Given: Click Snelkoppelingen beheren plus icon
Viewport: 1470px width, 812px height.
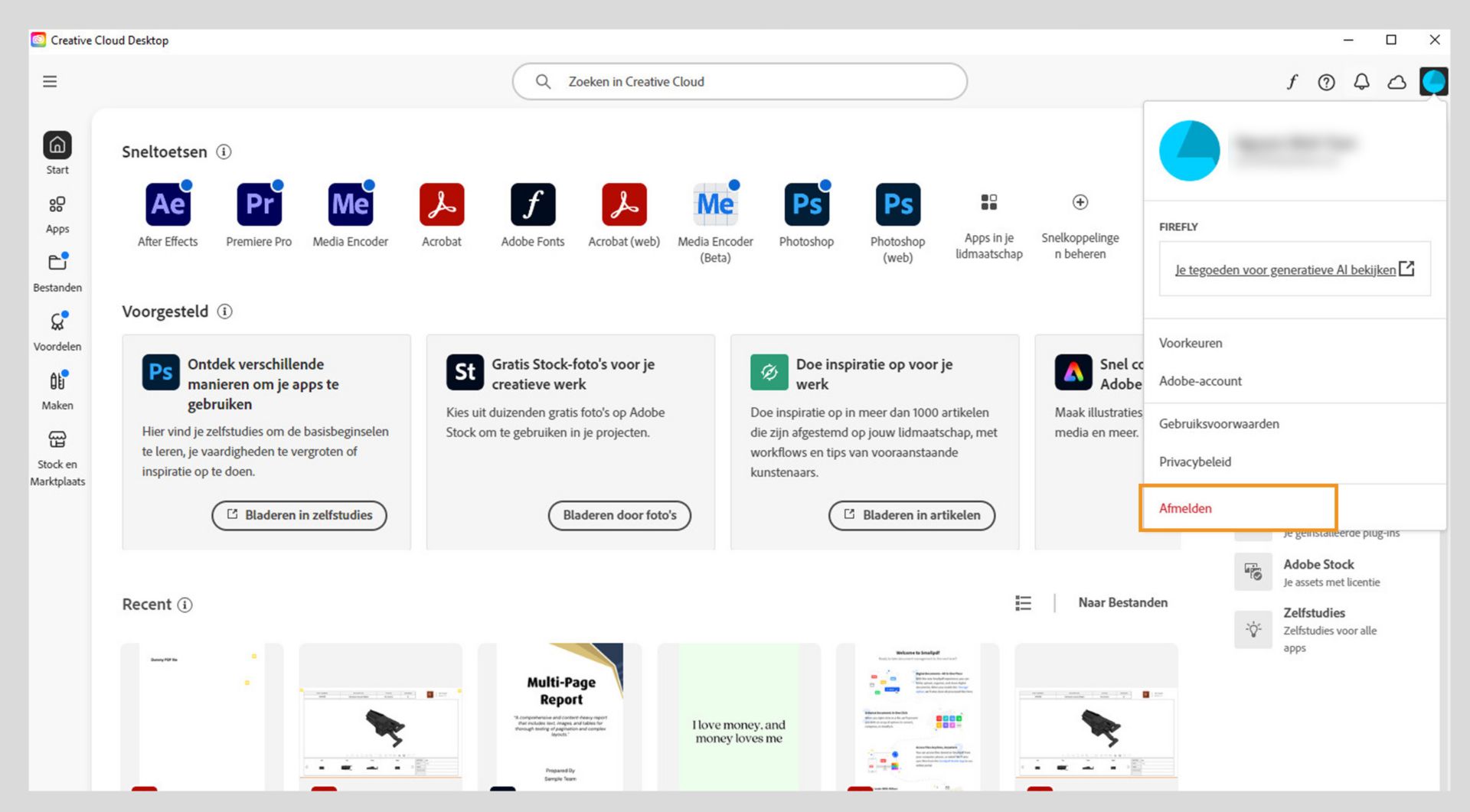Looking at the screenshot, I should point(1080,202).
